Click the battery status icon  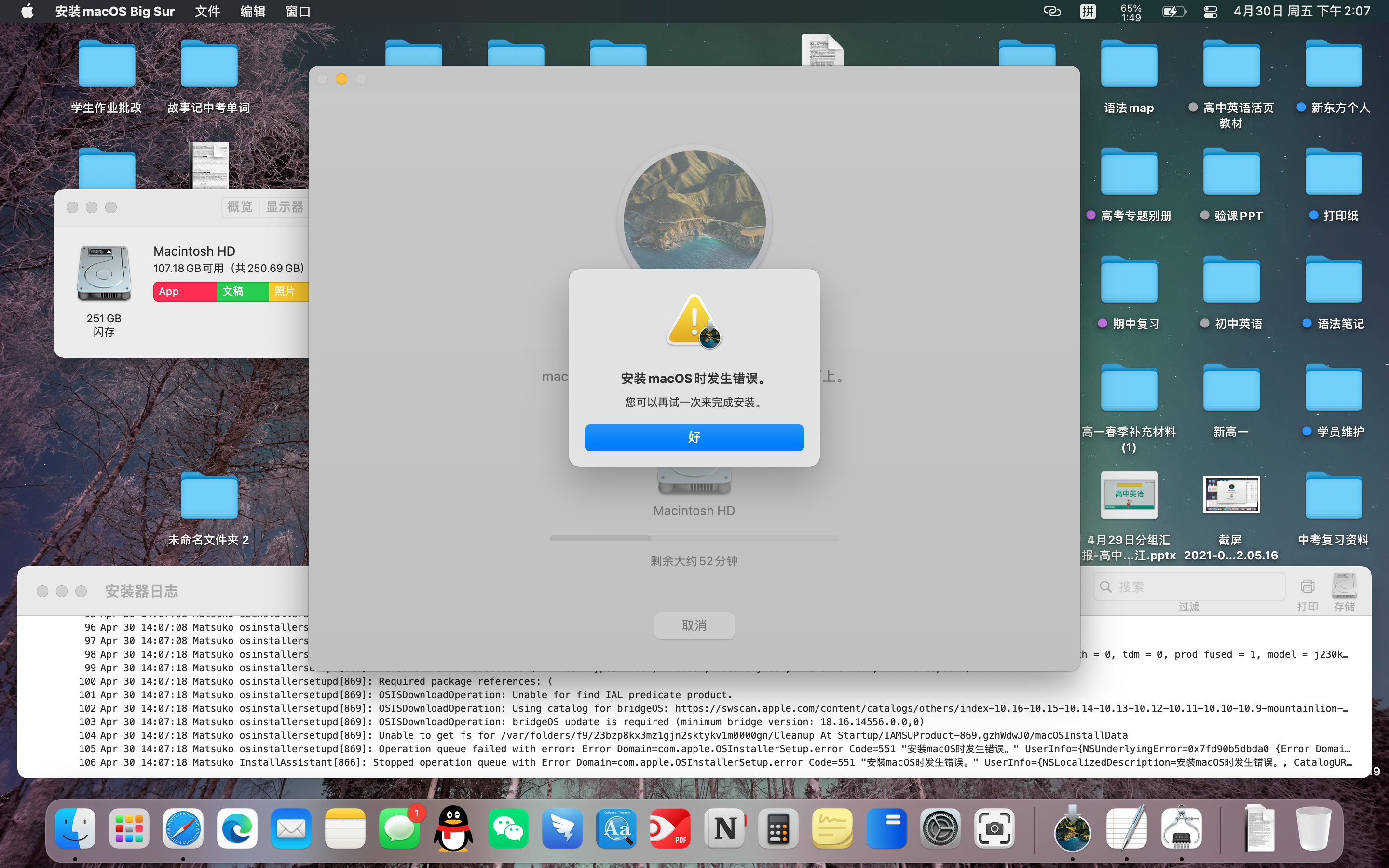[x=1173, y=12]
